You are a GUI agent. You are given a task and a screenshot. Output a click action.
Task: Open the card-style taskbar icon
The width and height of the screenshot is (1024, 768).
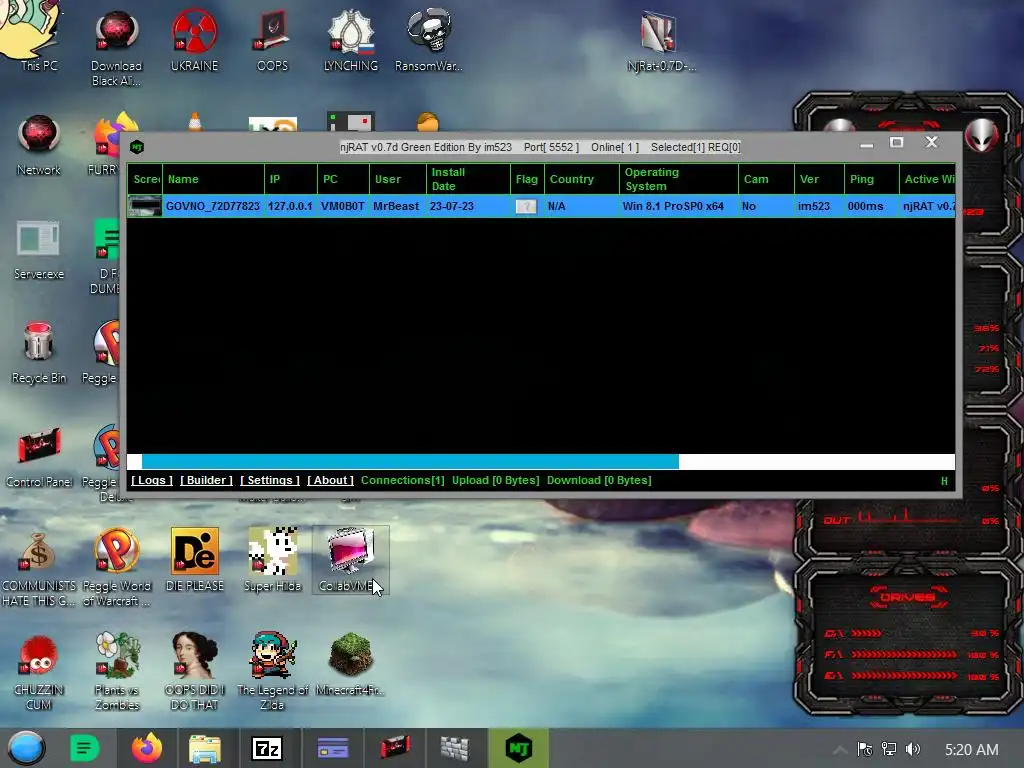(x=333, y=748)
